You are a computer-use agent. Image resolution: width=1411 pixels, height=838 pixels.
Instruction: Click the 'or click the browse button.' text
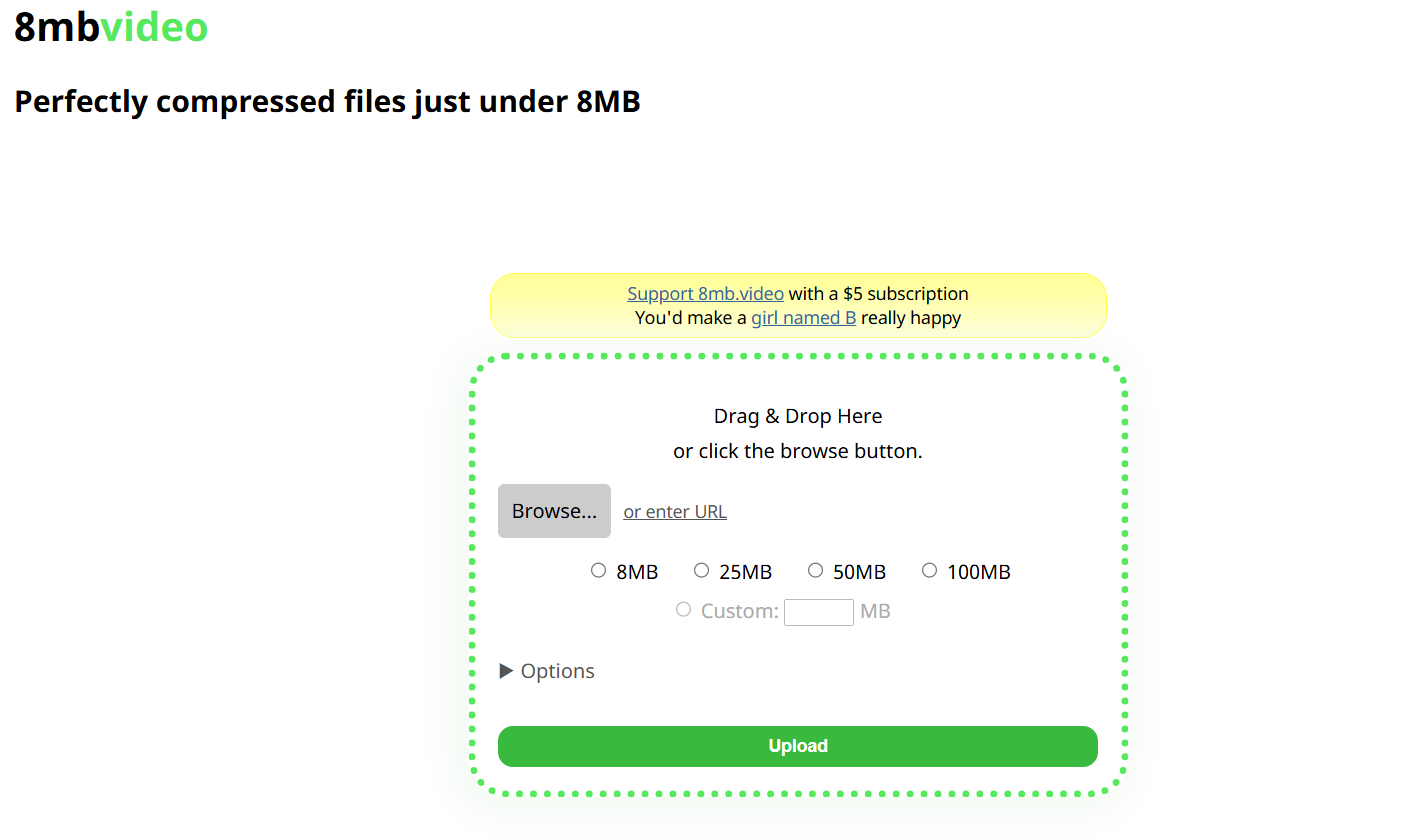[x=798, y=451]
